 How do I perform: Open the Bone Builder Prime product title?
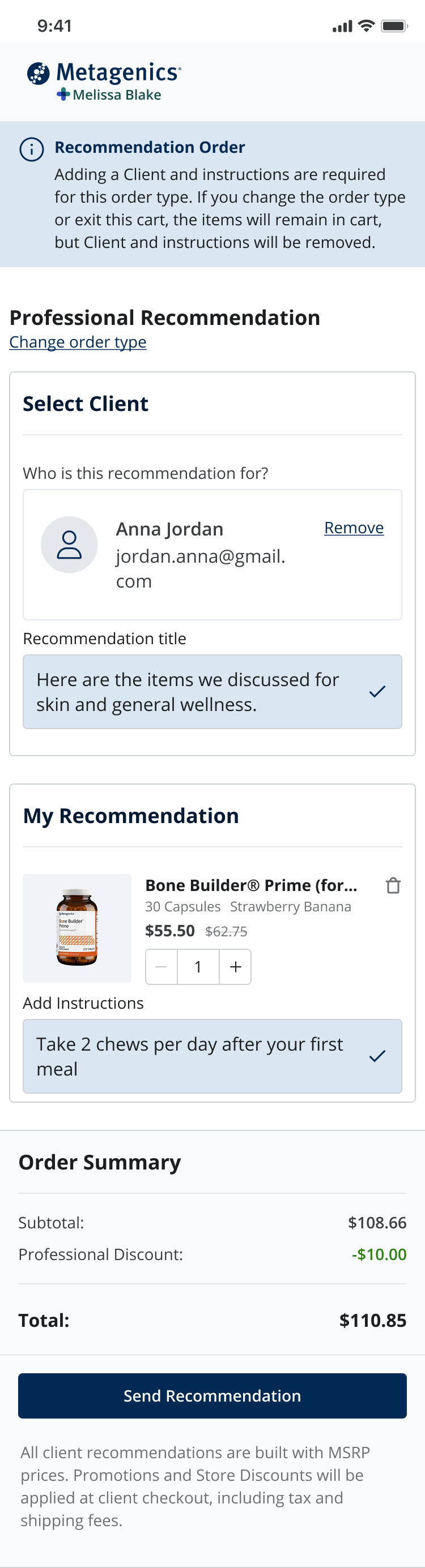tap(251, 885)
